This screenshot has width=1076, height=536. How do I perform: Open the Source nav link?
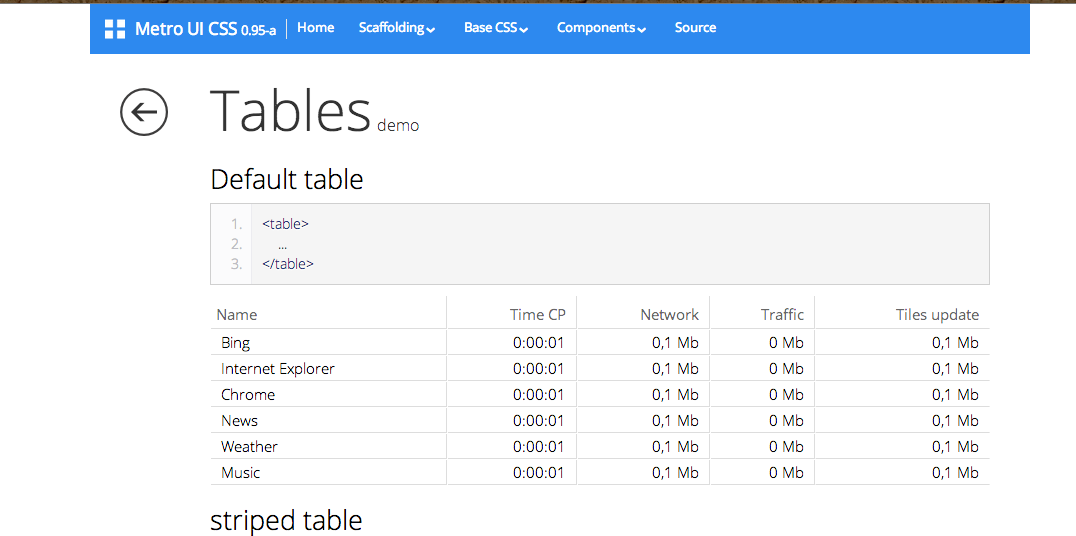[695, 28]
